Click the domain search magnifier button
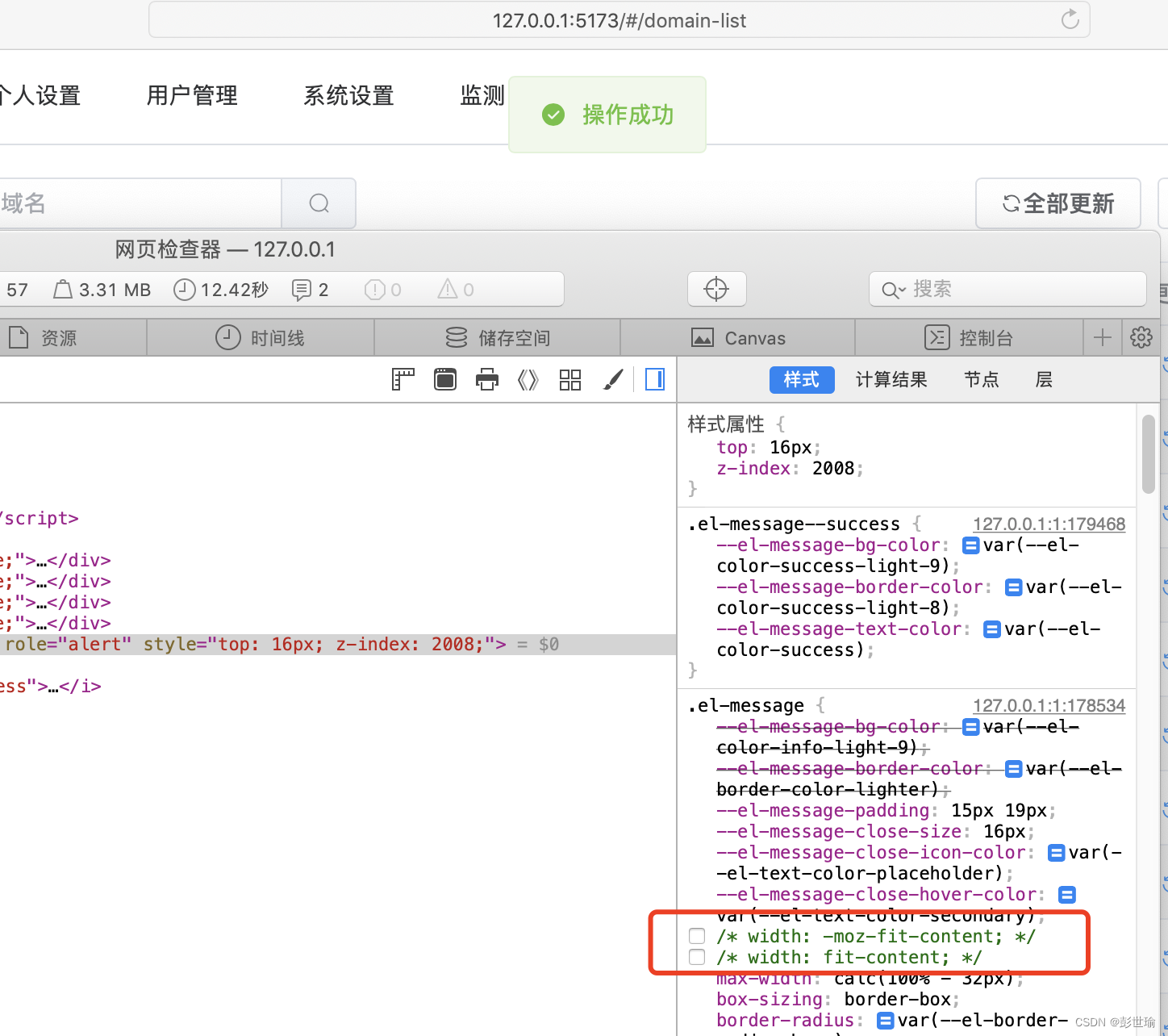Image resolution: width=1168 pixels, height=1036 pixels. [x=319, y=203]
